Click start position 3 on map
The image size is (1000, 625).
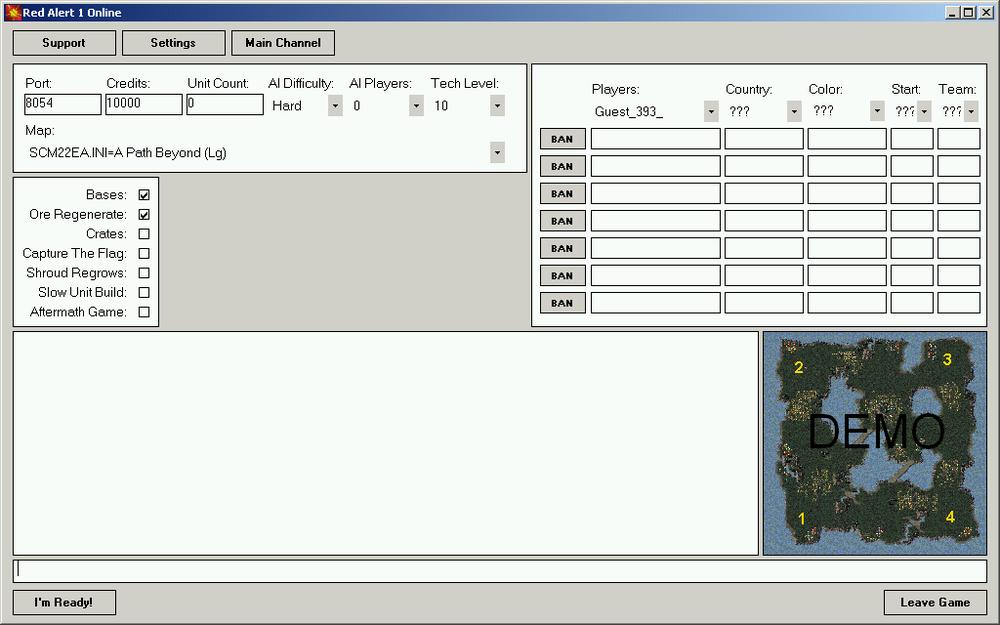tap(947, 360)
